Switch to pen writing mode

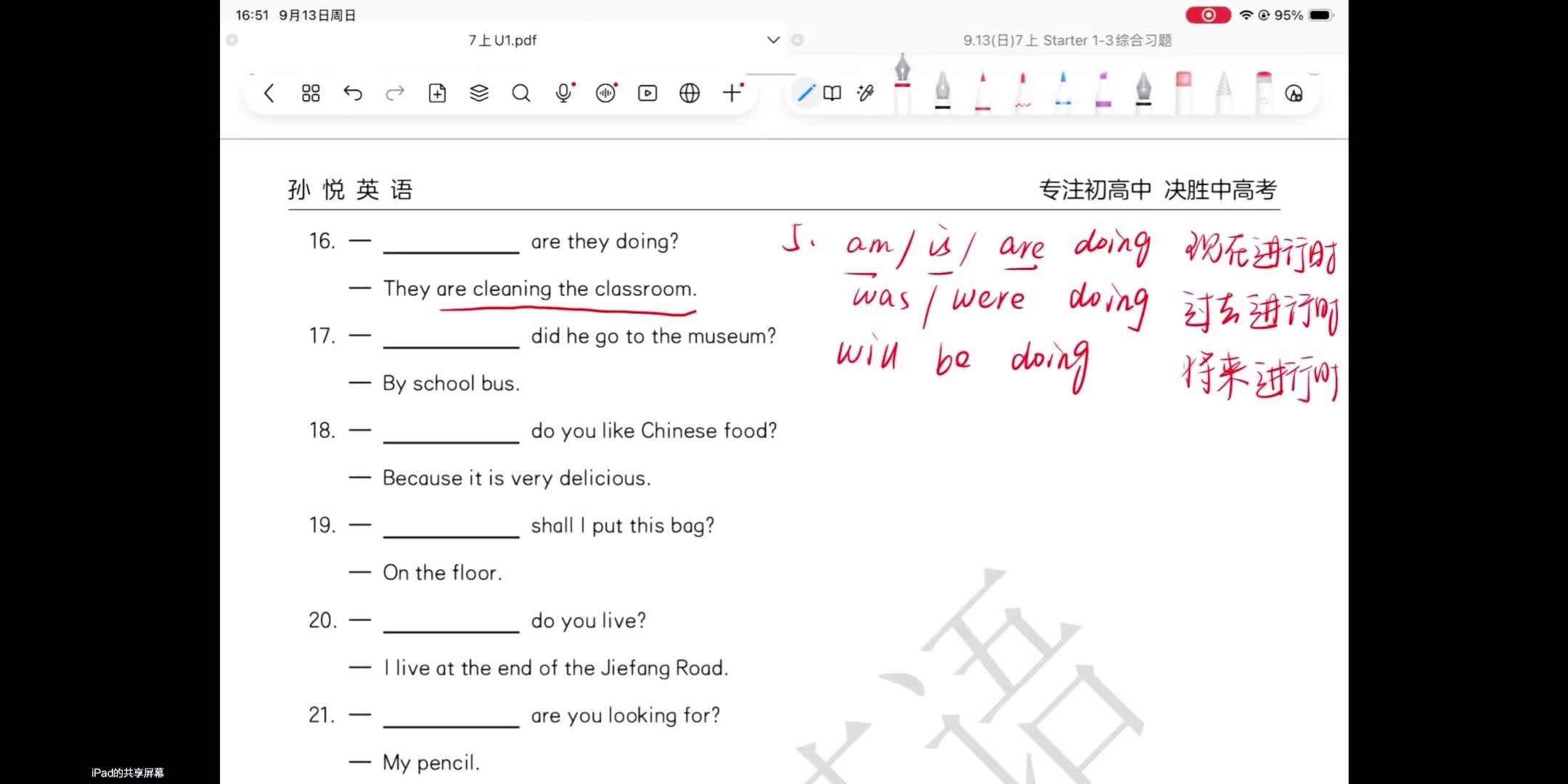[x=806, y=93]
